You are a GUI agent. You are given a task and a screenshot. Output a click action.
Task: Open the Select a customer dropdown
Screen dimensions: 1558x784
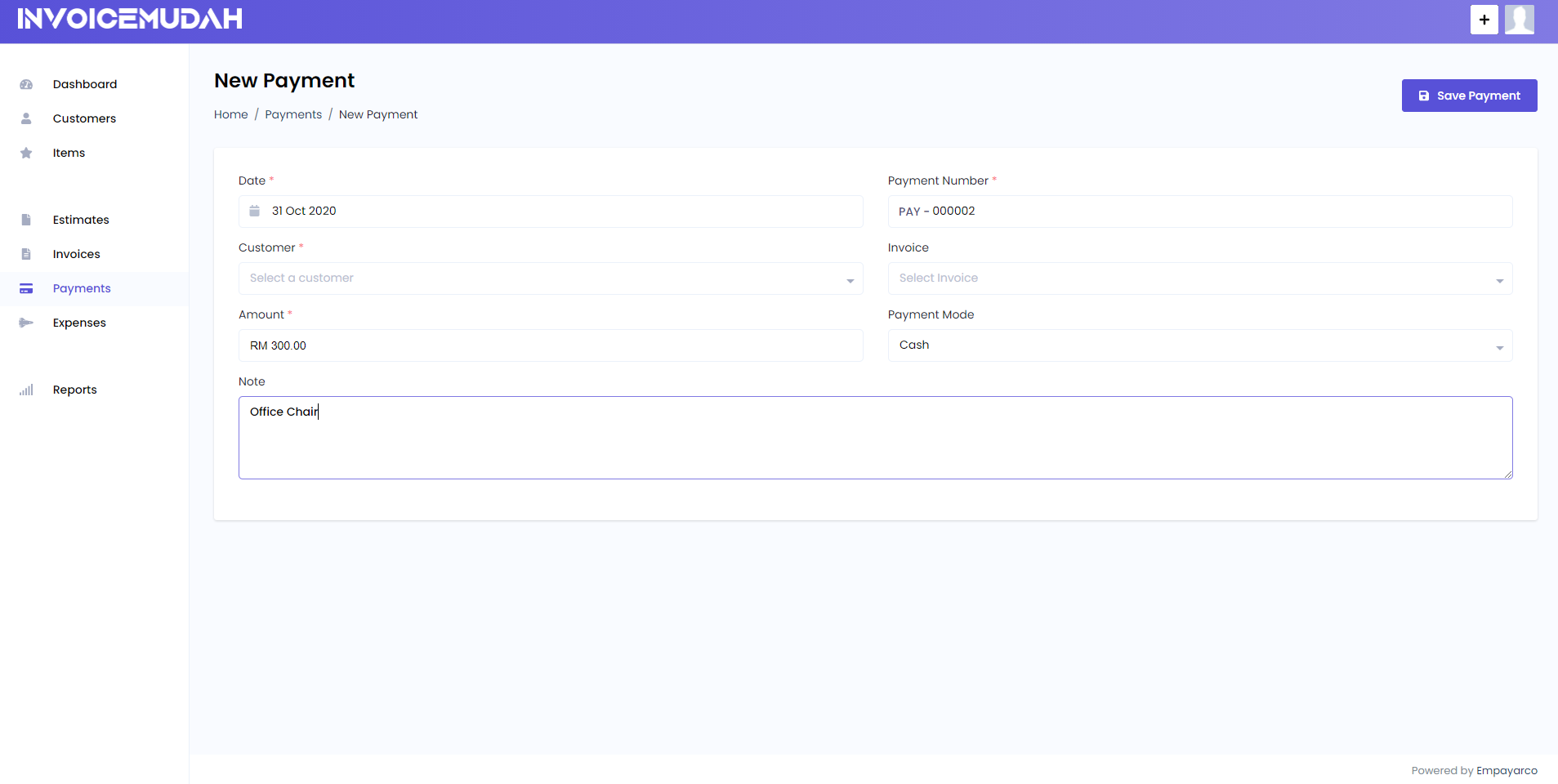click(x=550, y=278)
